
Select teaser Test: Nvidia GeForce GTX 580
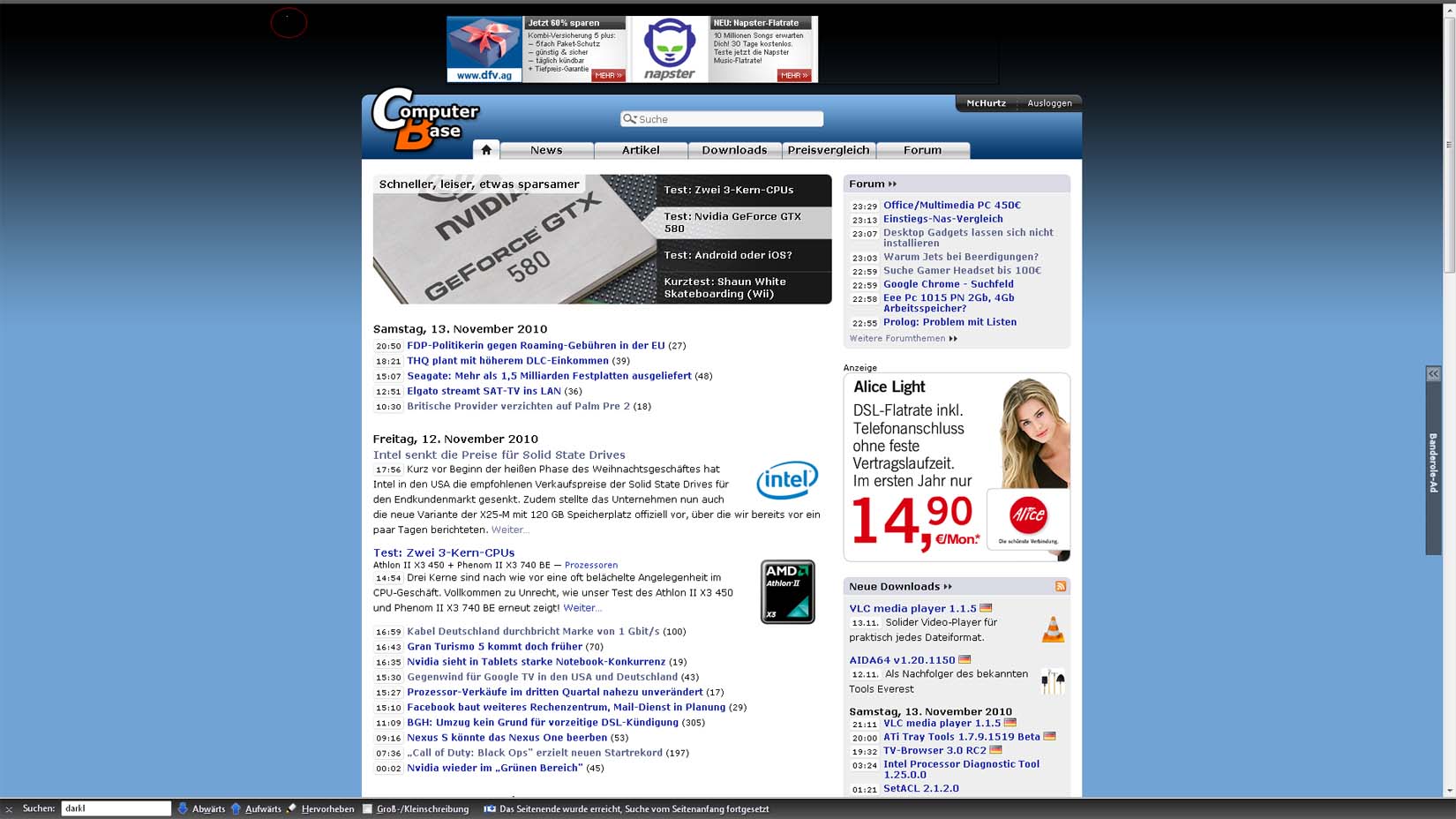coord(743,222)
